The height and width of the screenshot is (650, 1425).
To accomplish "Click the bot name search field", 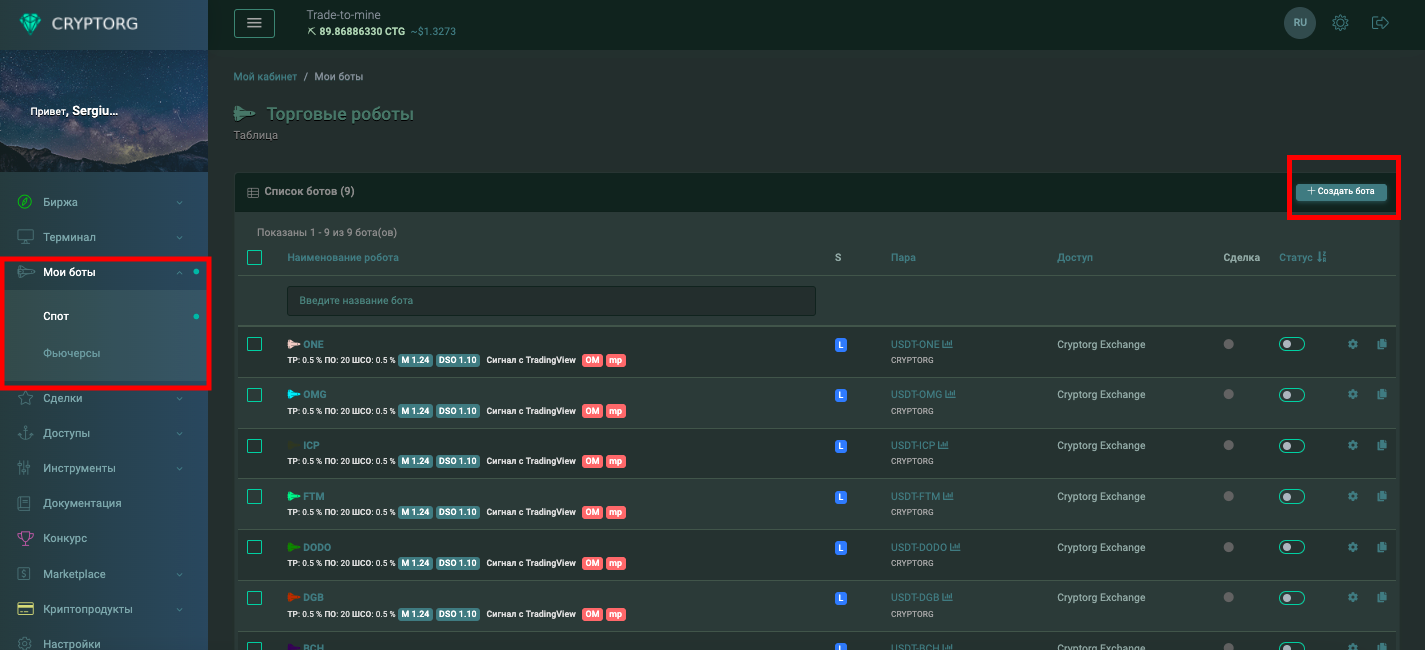I will (551, 300).
